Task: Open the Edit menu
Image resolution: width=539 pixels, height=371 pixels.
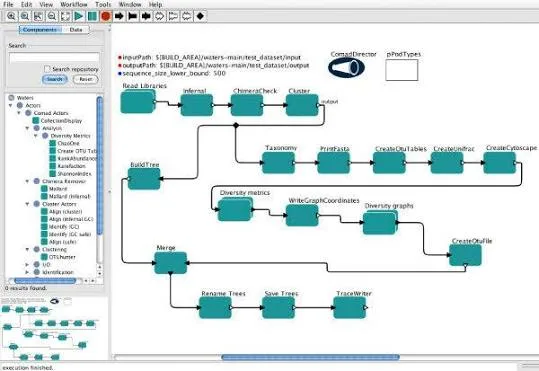Action: pos(26,4)
